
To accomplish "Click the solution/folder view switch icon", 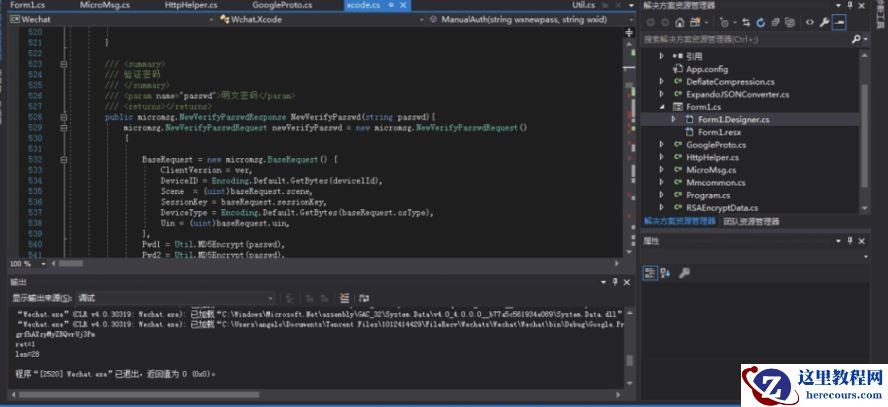I will (x=695, y=22).
